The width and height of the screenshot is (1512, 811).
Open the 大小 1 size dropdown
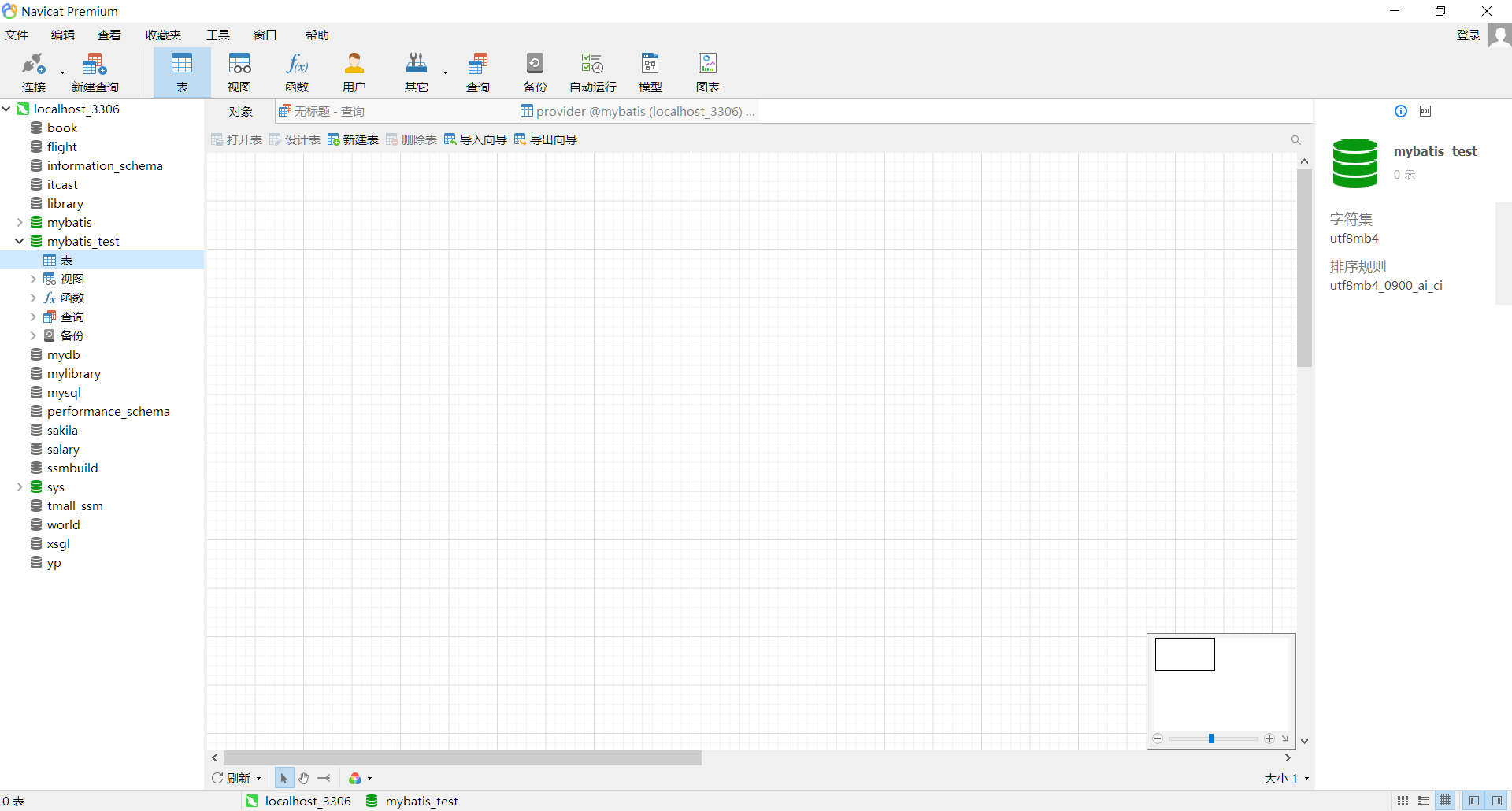(x=1287, y=778)
